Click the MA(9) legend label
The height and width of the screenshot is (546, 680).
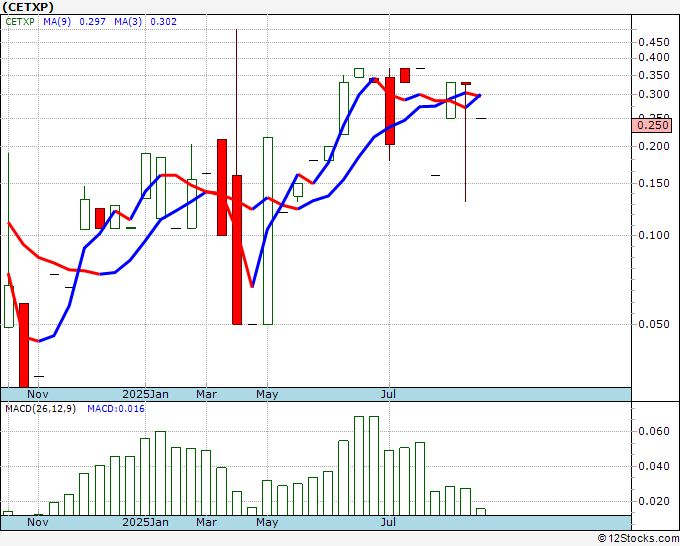tap(57, 21)
